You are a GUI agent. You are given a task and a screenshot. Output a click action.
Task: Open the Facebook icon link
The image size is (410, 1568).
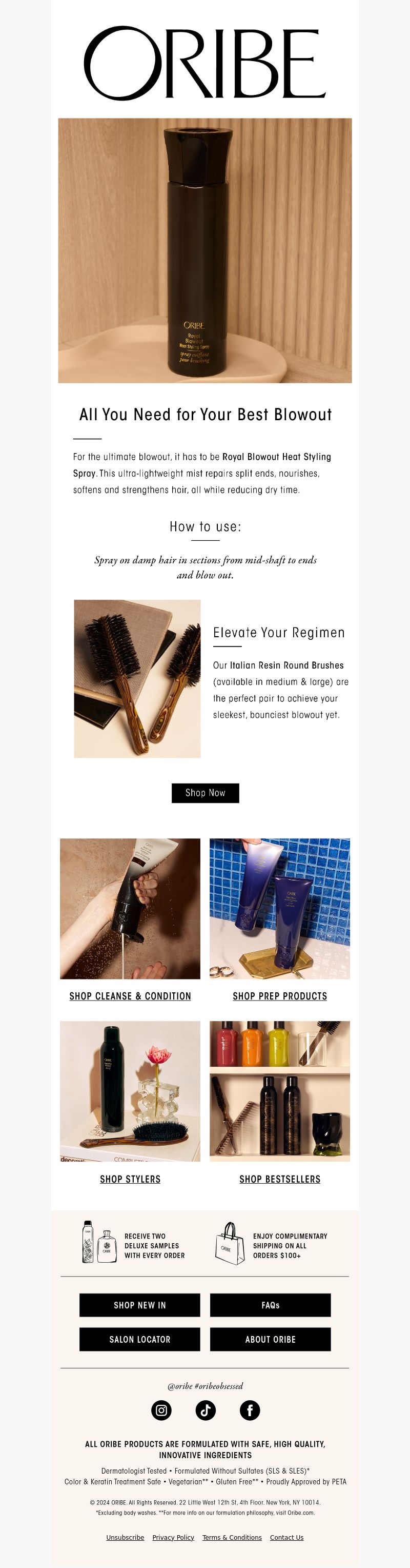click(250, 1410)
